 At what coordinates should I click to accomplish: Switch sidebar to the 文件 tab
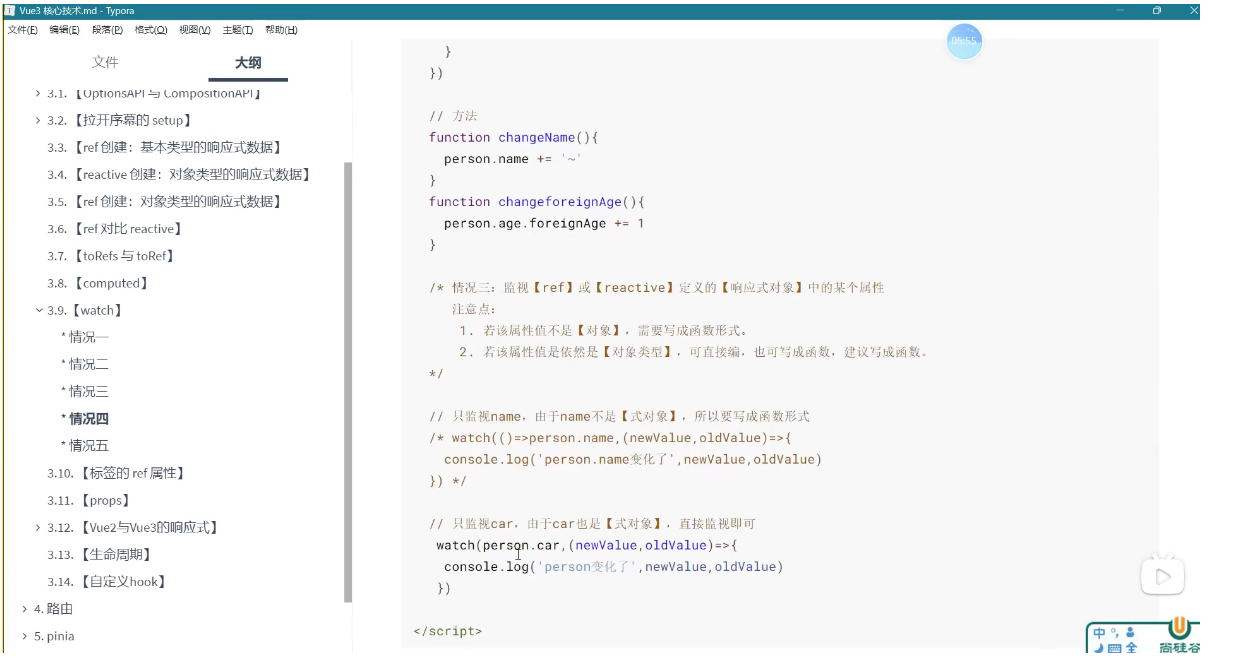pyautogui.click(x=105, y=62)
